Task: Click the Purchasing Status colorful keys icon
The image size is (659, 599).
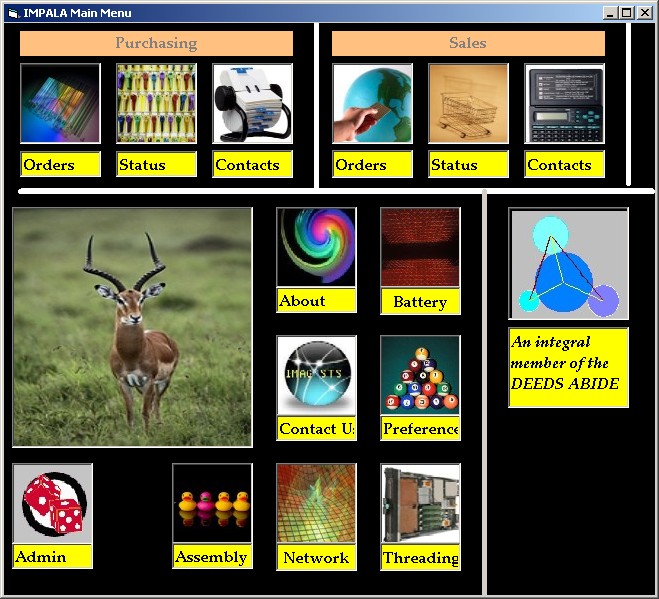Action: coord(156,103)
